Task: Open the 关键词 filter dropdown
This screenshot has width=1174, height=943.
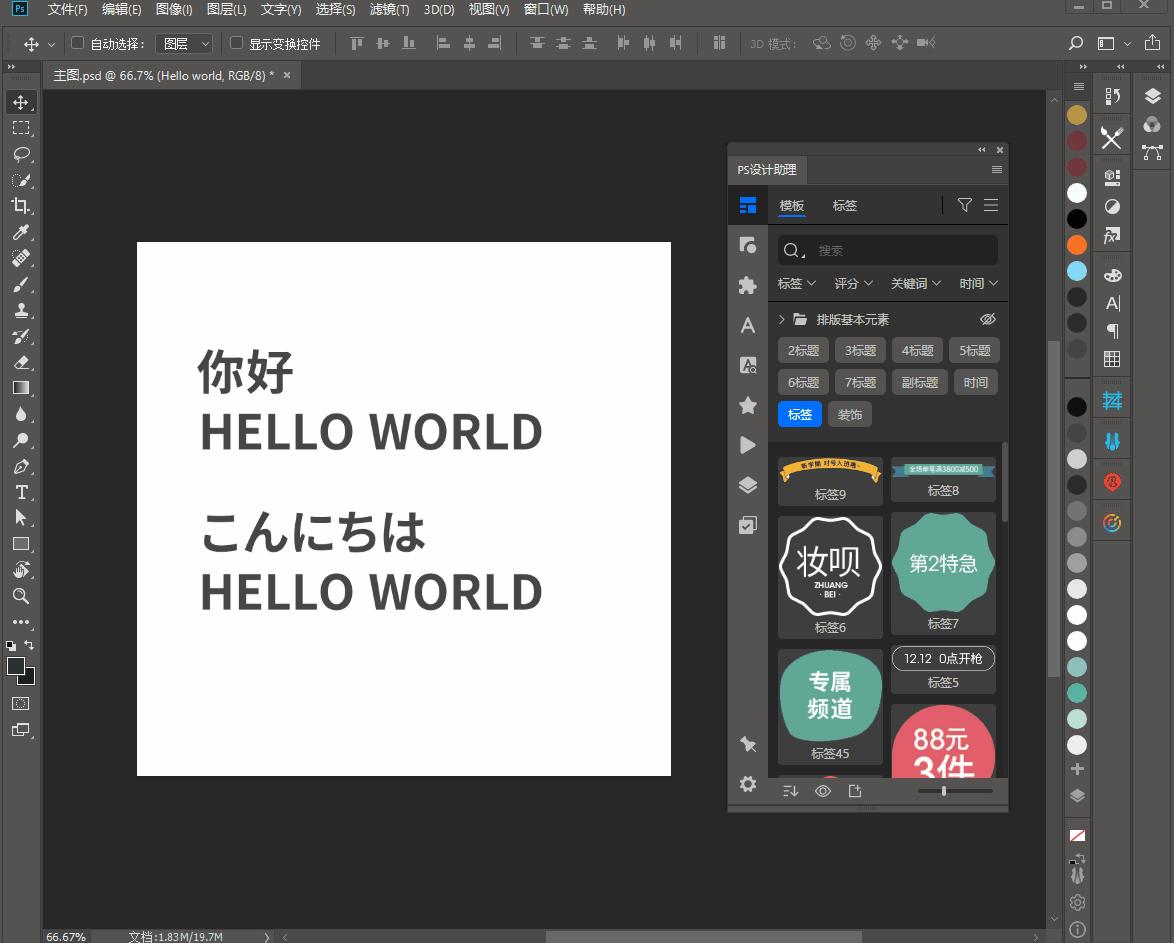Action: click(x=915, y=284)
